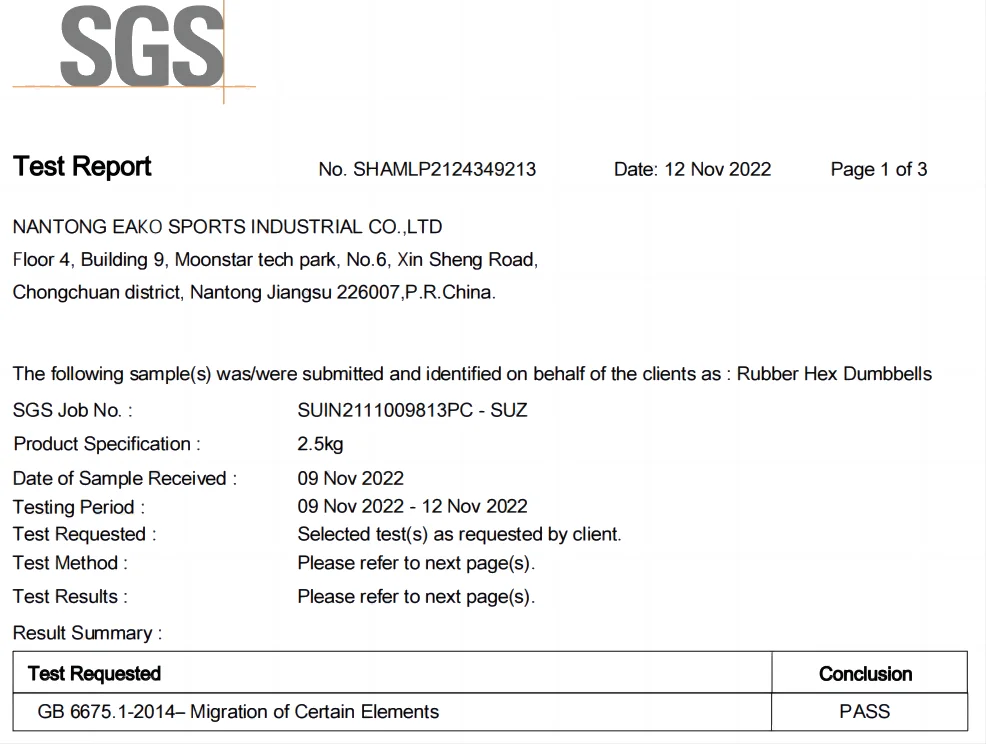Click Selected test(s) as requested by client

click(459, 534)
